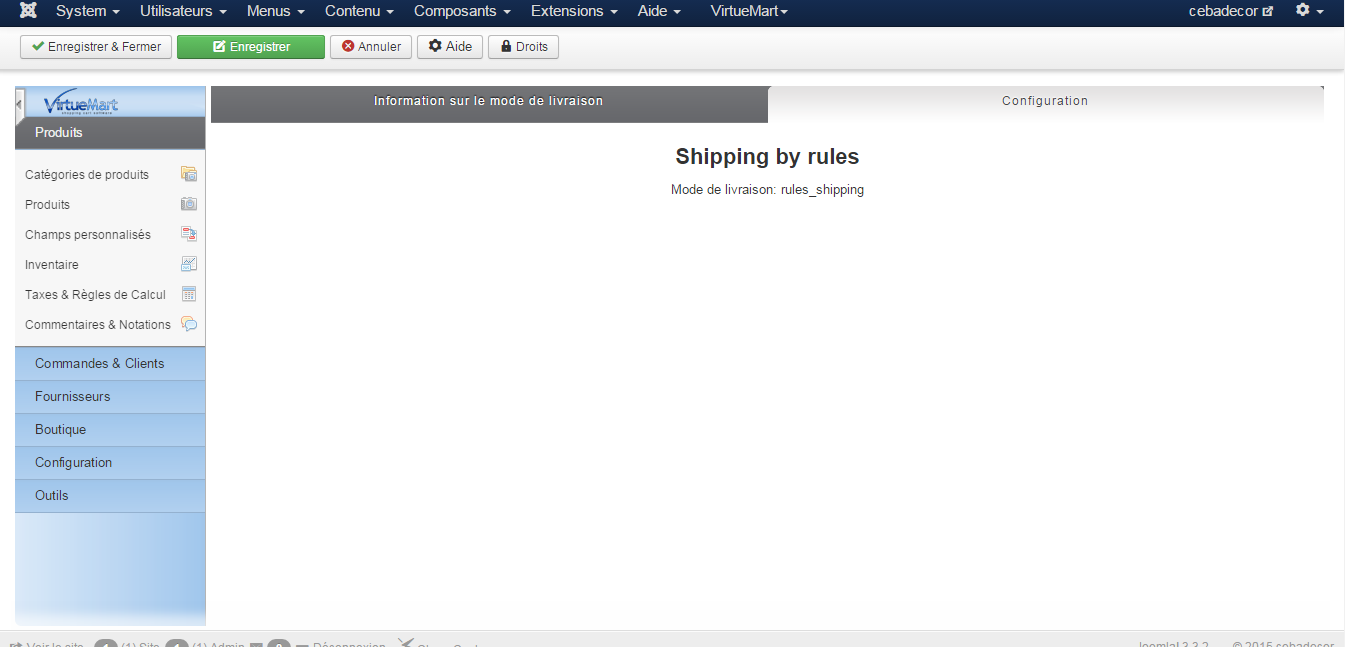Click Taxes & Règles de Calcul calculator icon

point(189,294)
